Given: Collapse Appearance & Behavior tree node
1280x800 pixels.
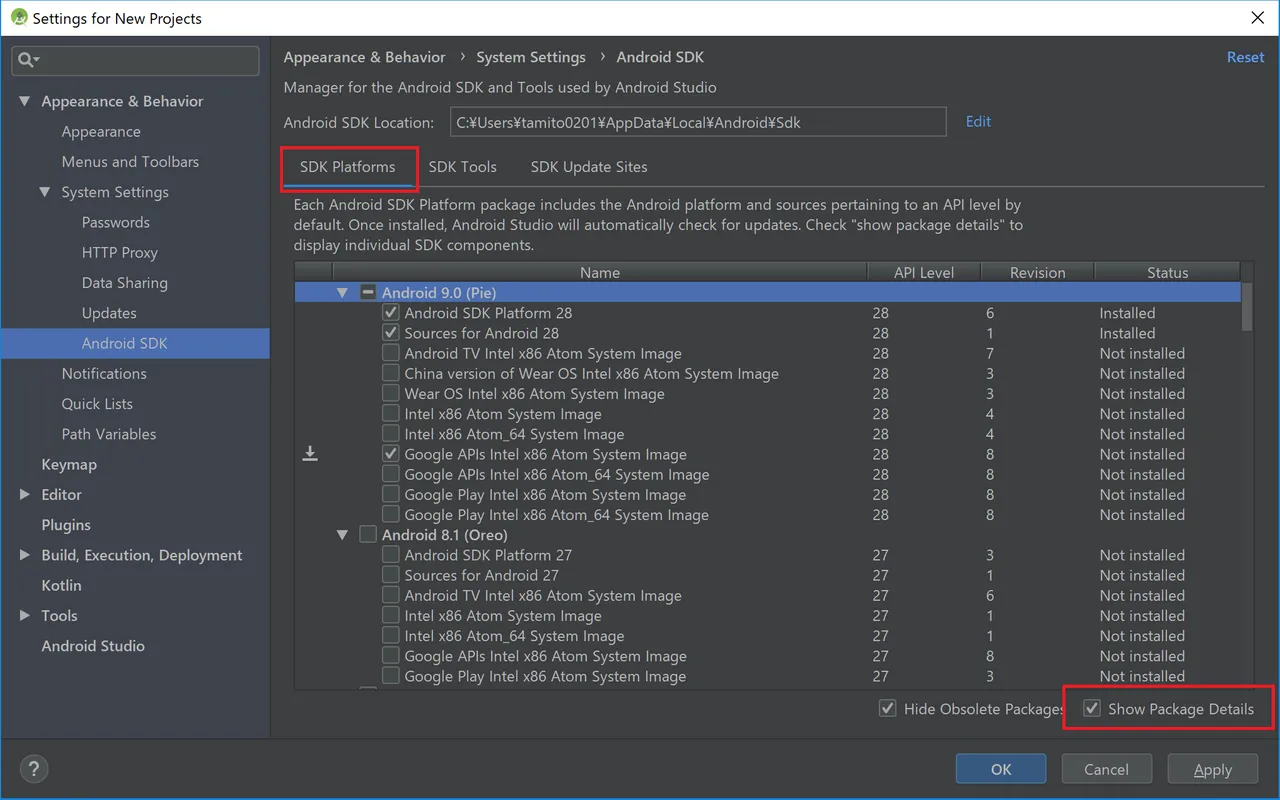Looking at the screenshot, I should pos(25,101).
